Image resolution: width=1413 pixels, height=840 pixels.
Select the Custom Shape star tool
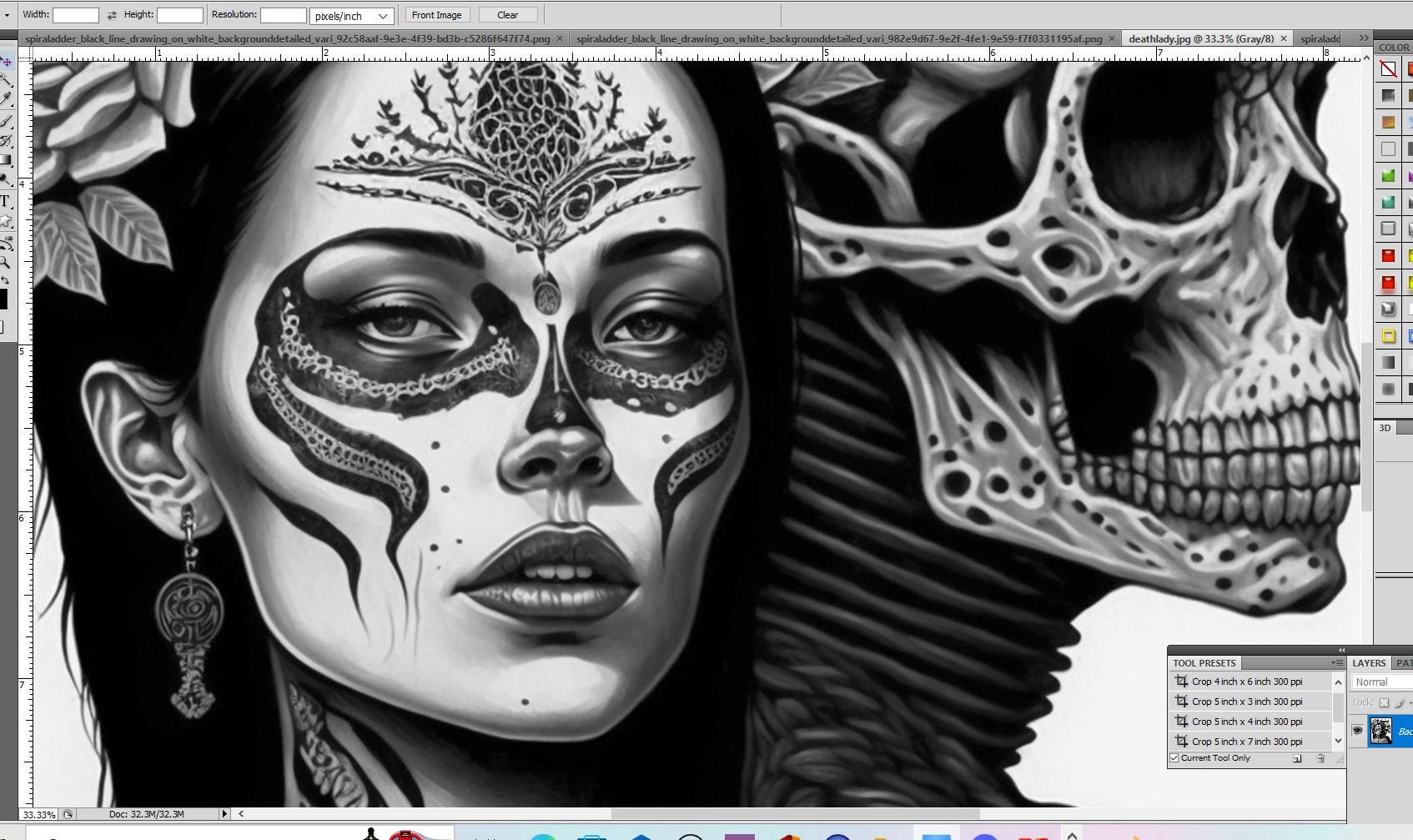click(x=5, y=222)
